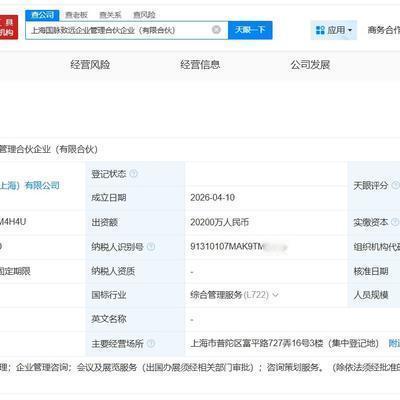This screenshot has height=400, width=400.
Task: Click the help icon next to 天眼评分
Action: pyautogui.click(x=395, y=185)
